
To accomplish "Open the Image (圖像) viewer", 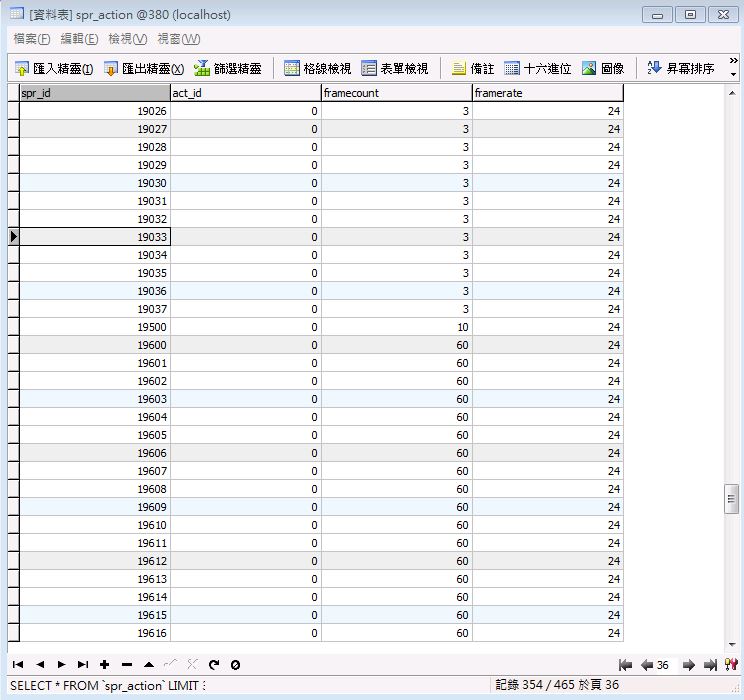I will click(x=603, y=69).
